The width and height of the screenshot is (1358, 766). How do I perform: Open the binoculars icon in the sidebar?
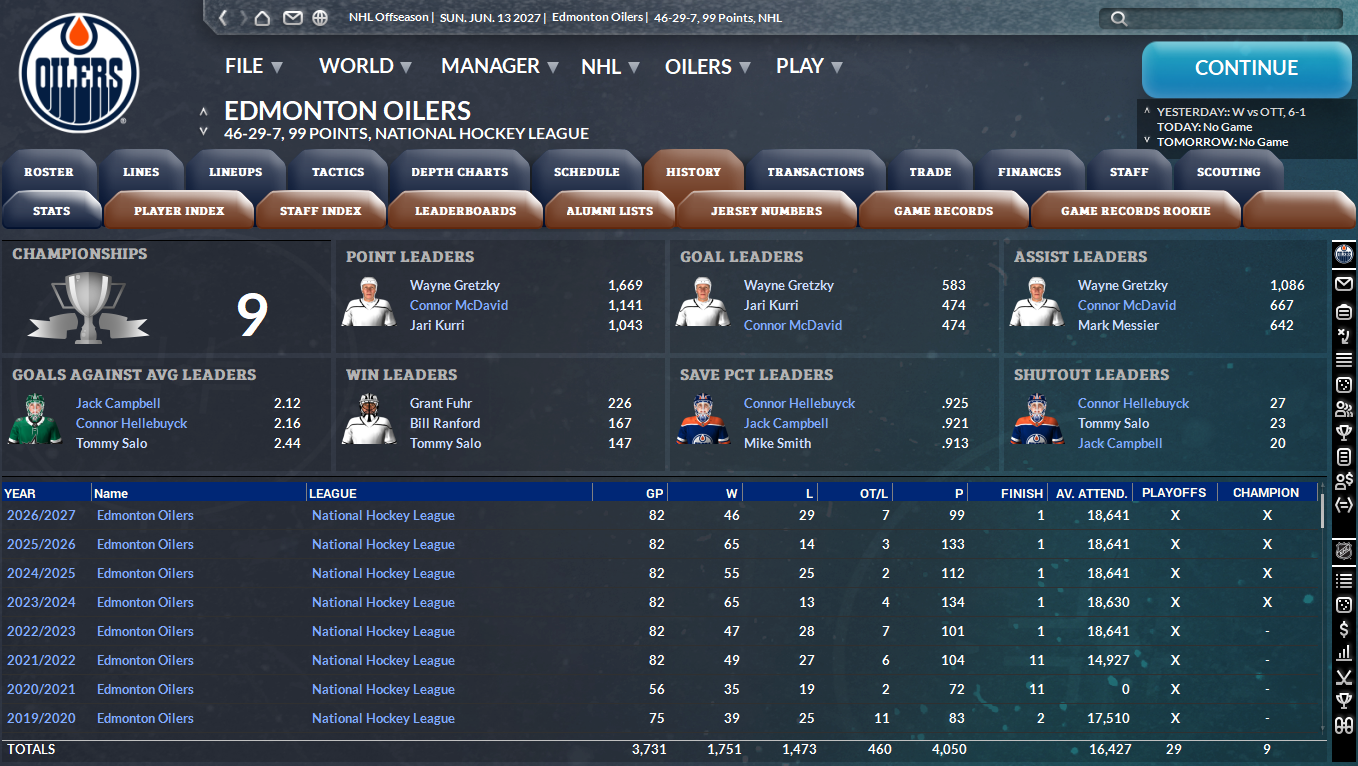tap(1344, 726)
